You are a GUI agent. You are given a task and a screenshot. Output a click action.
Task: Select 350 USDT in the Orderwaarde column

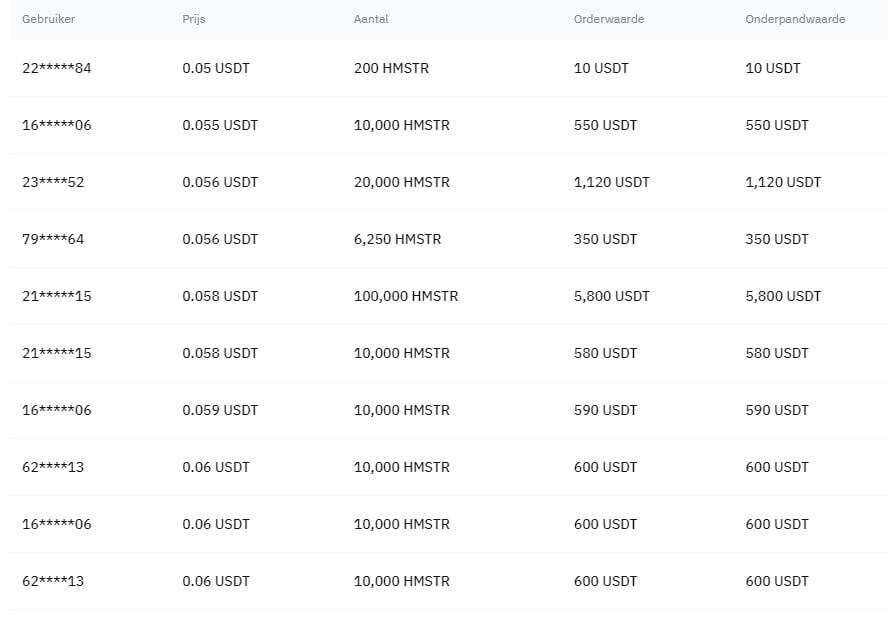coord(605,239)
